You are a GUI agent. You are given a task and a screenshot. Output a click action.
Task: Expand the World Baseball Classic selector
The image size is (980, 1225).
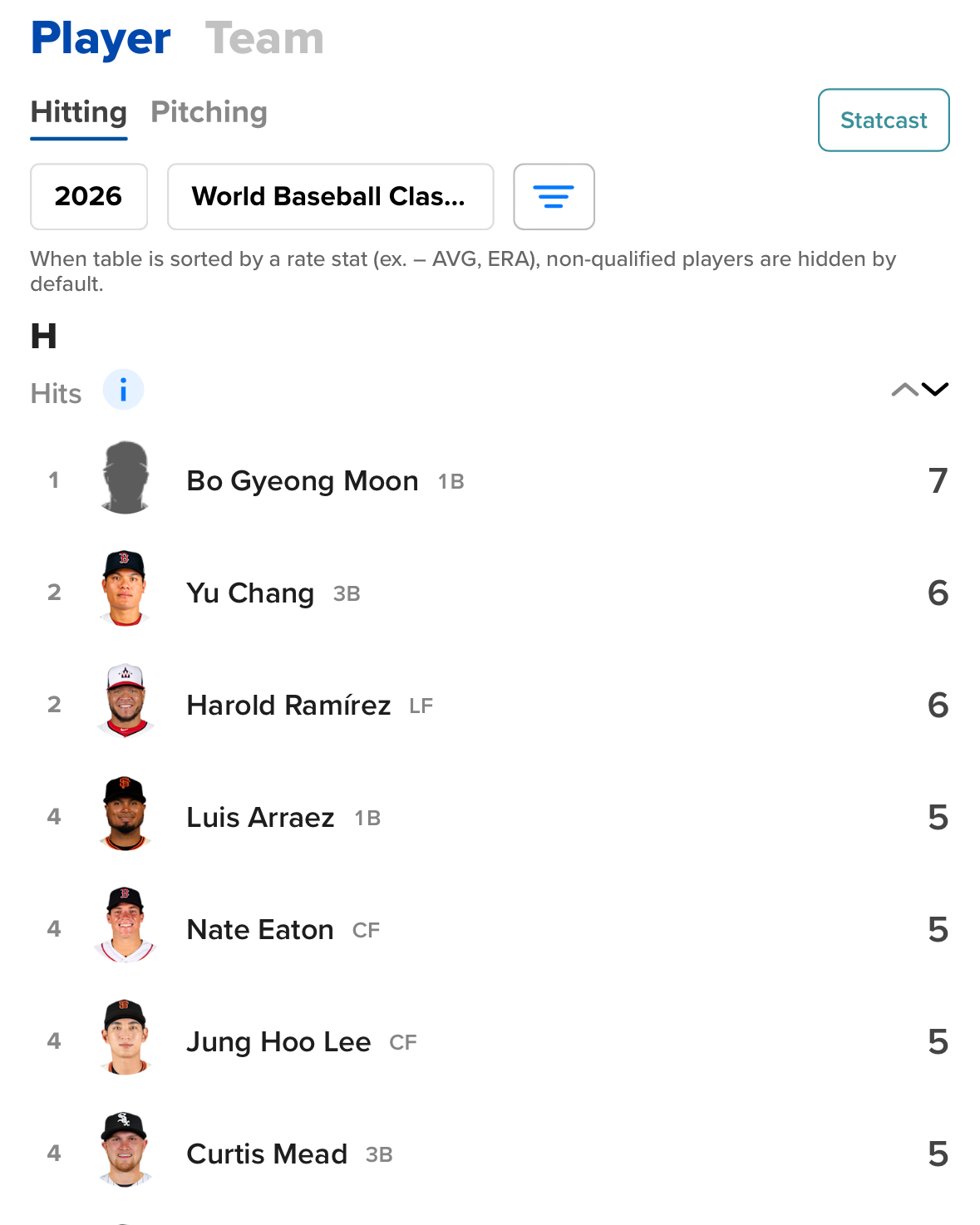click(330, 197)
